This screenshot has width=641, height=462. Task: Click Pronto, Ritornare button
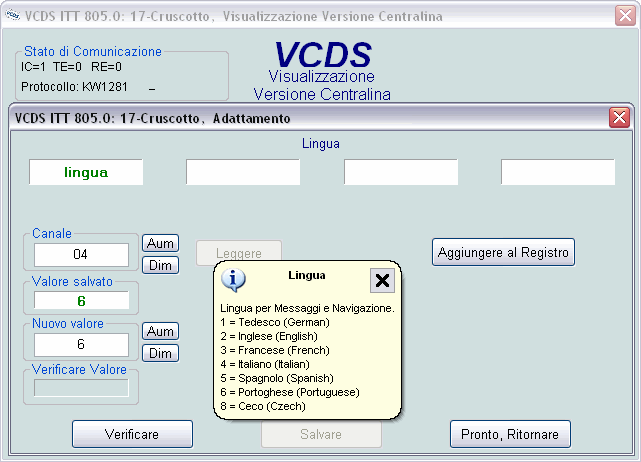coord(510,434)
